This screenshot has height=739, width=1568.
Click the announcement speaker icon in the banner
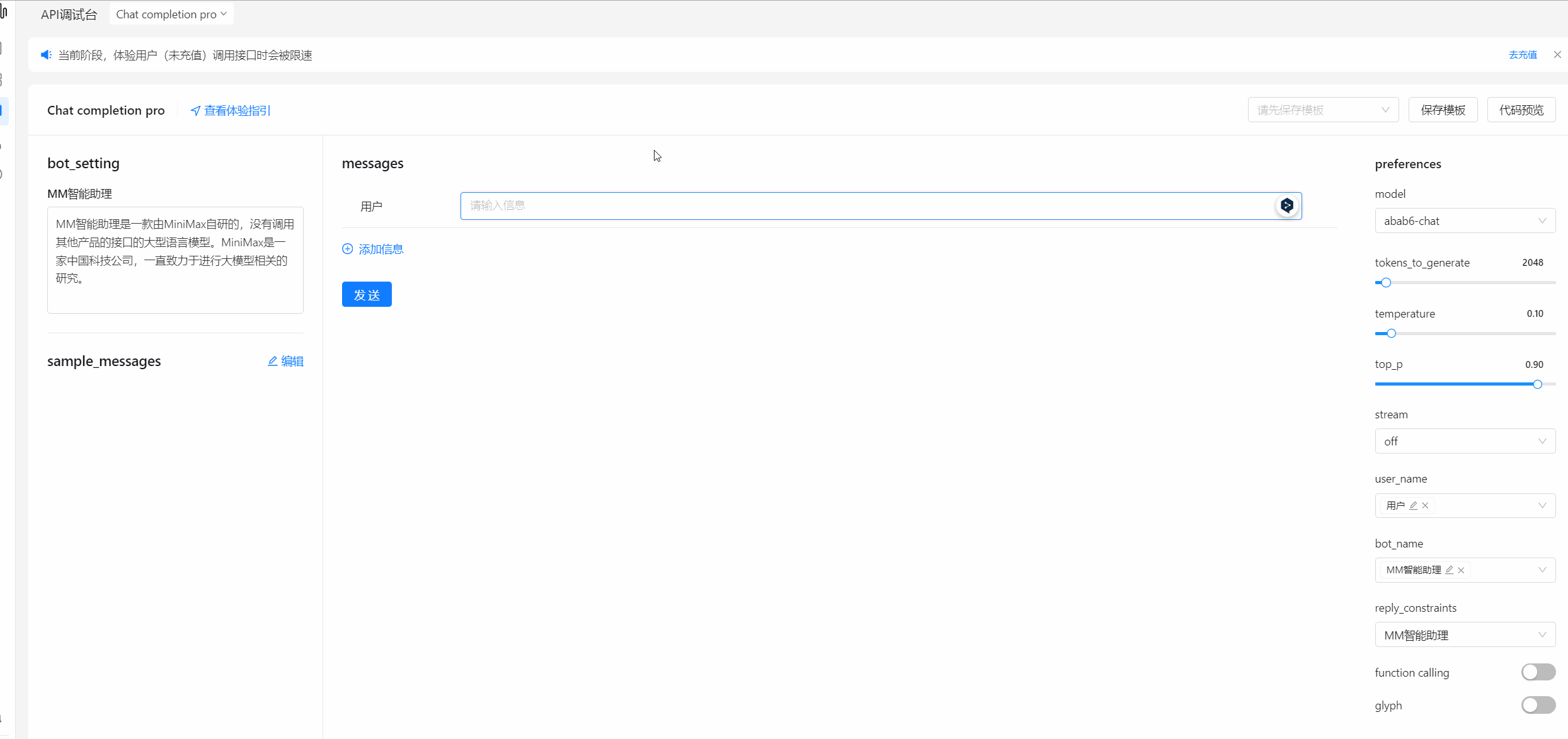(x=46, y=55)
